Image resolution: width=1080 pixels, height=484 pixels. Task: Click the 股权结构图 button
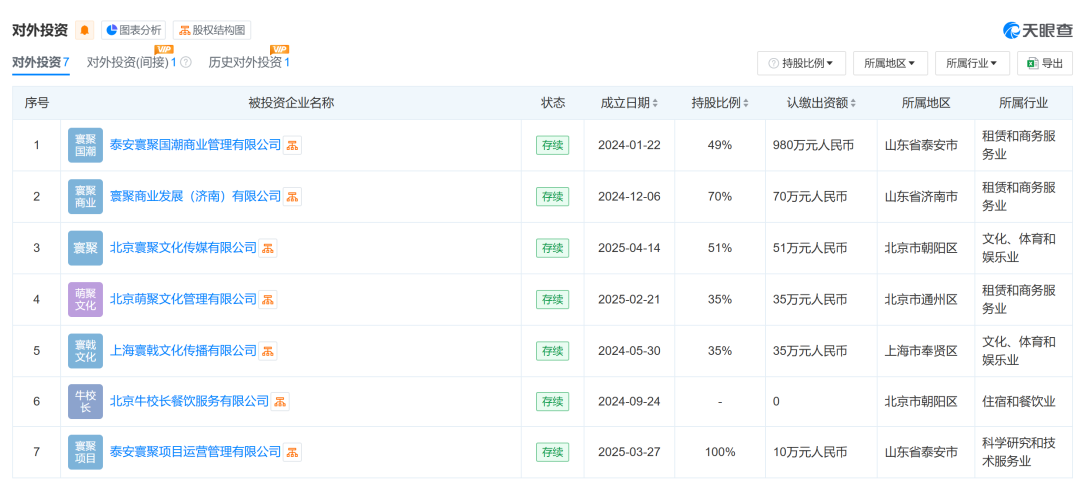pos(211,30)
